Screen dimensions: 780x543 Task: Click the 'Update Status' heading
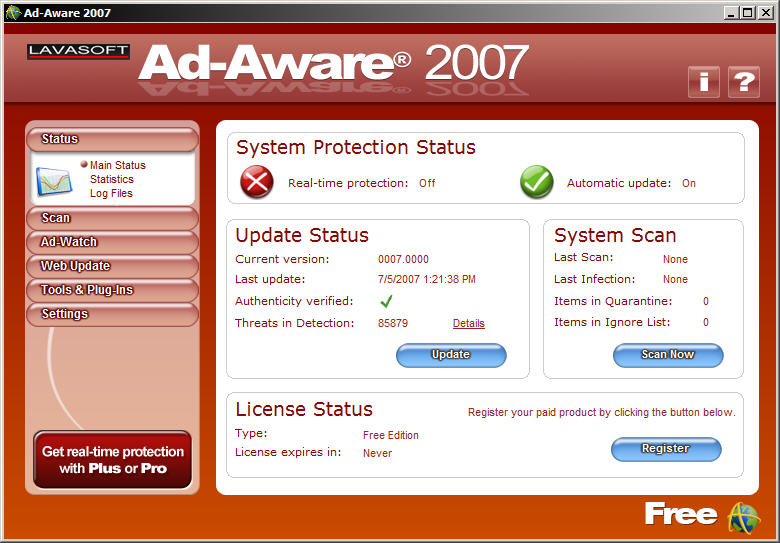[302, 235]
